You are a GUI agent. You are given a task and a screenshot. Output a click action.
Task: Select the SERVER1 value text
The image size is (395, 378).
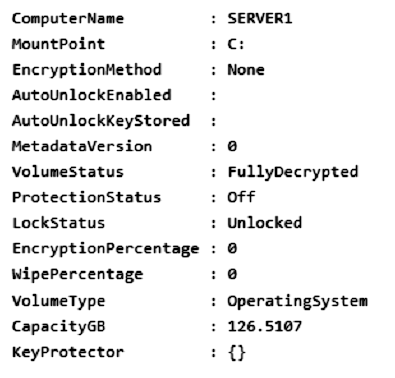tap(260, 18)
